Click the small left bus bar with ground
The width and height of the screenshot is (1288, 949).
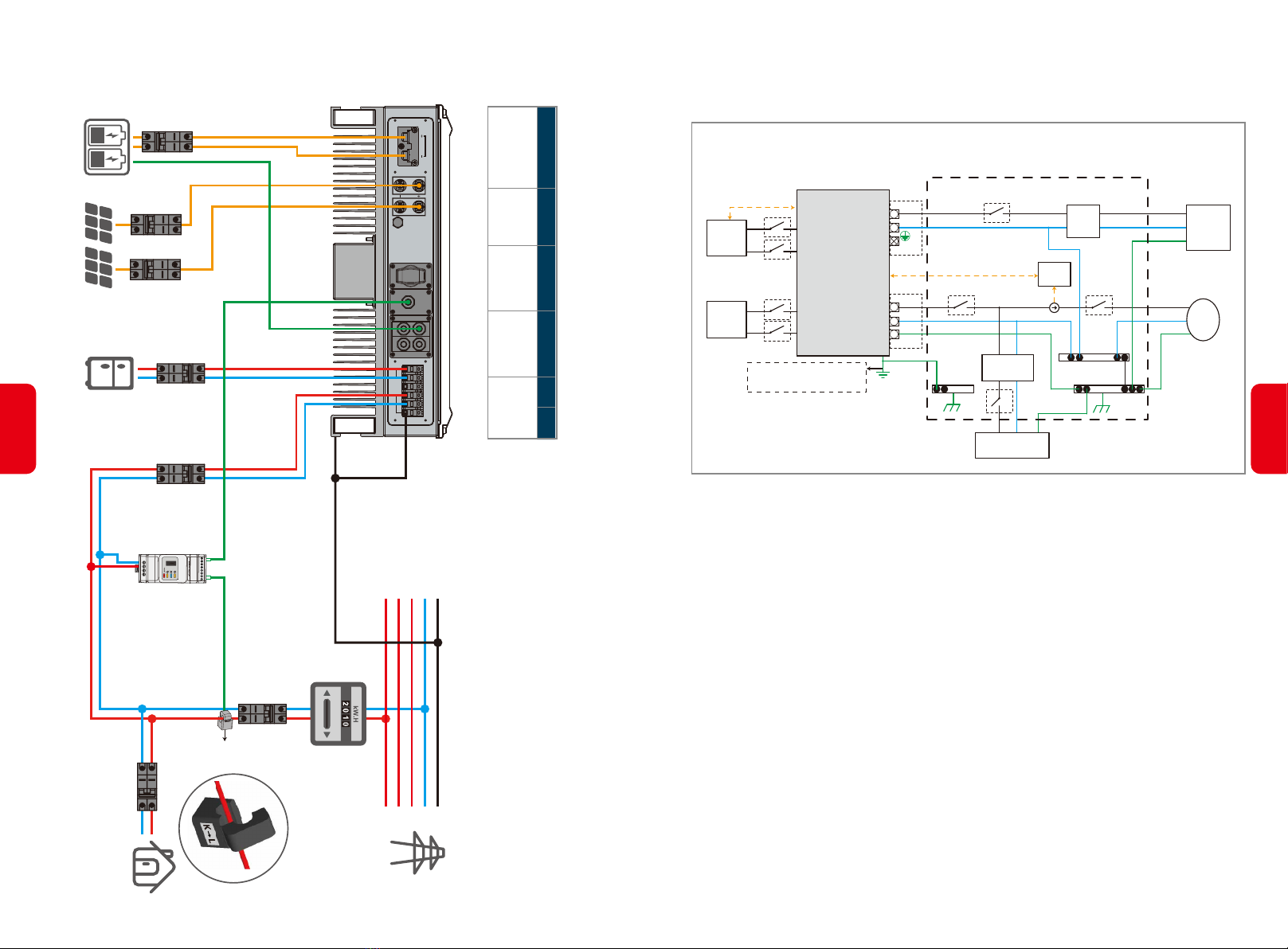pos(953,389)
